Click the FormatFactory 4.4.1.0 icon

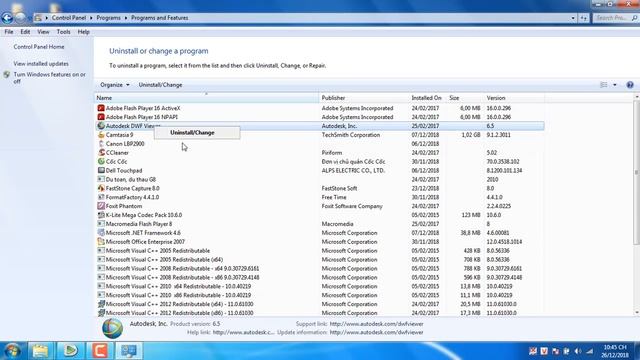click(x=101, y=197)
